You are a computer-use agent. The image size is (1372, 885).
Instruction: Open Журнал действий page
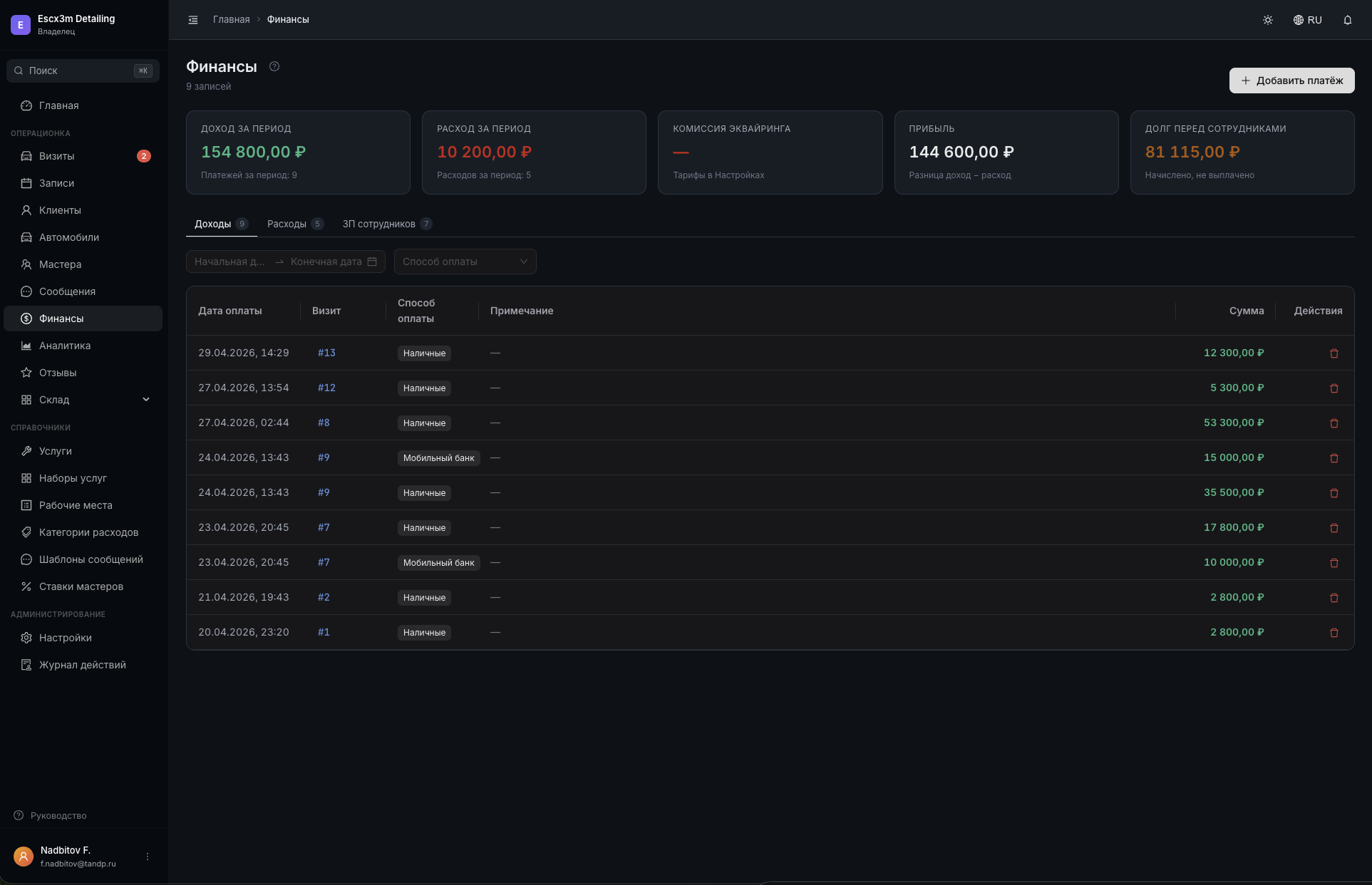[x=83, y=665]
